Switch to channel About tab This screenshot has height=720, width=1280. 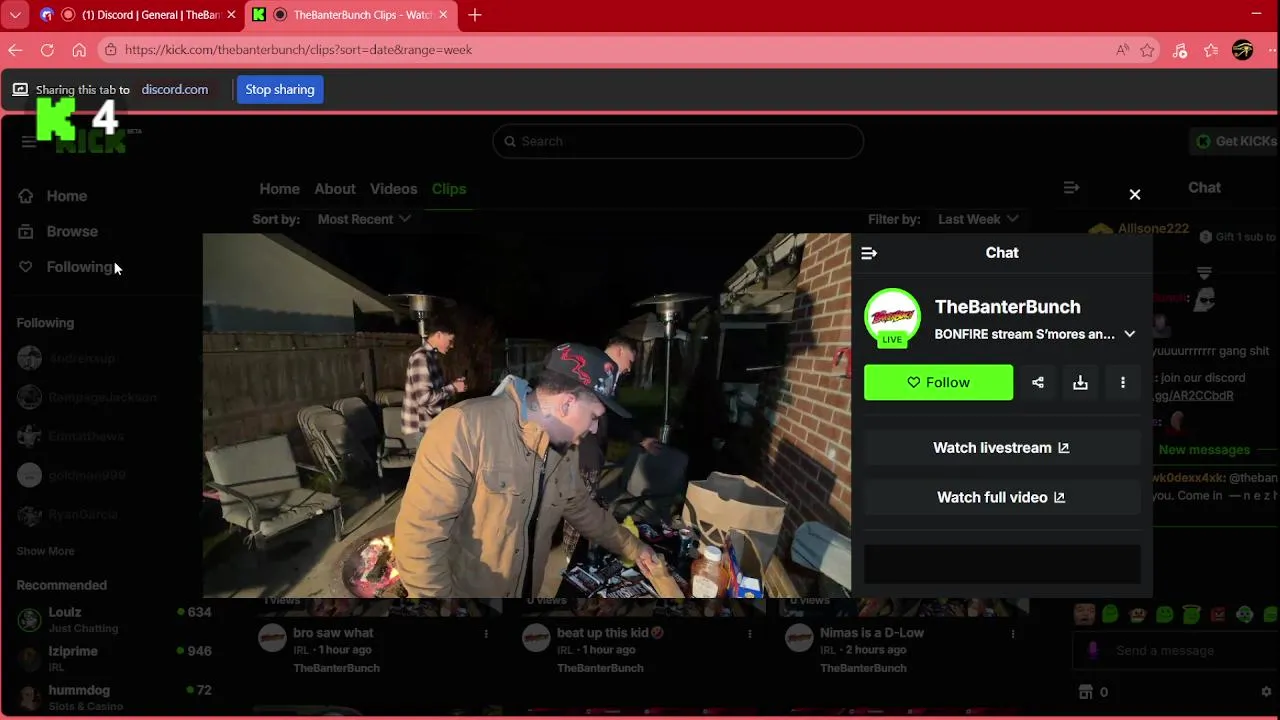coord(335,189)
